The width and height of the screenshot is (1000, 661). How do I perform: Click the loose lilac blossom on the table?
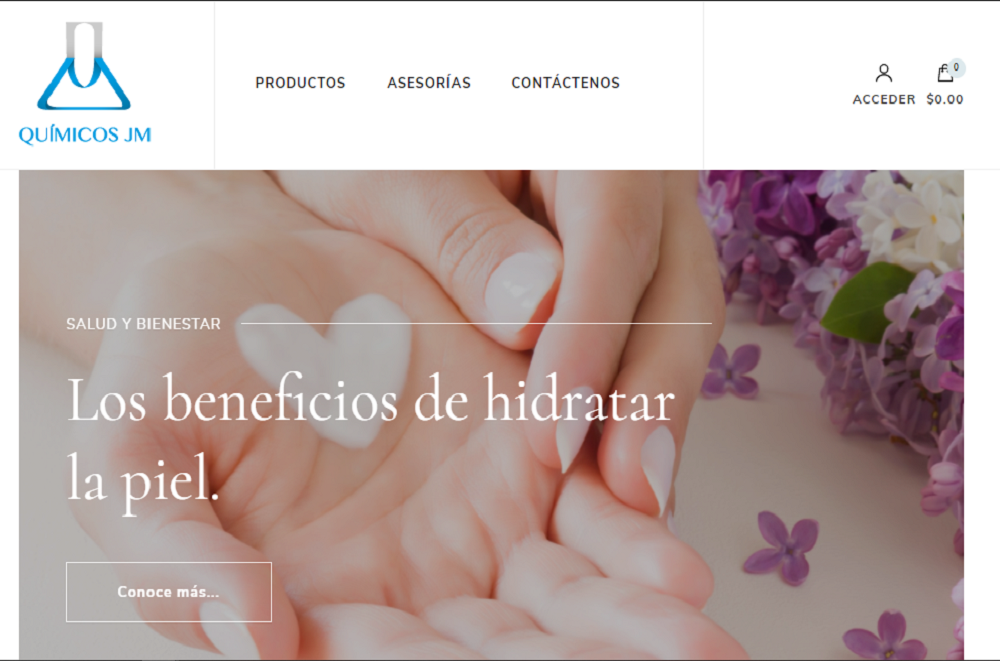pyautogui.click(x=783, y=546)
